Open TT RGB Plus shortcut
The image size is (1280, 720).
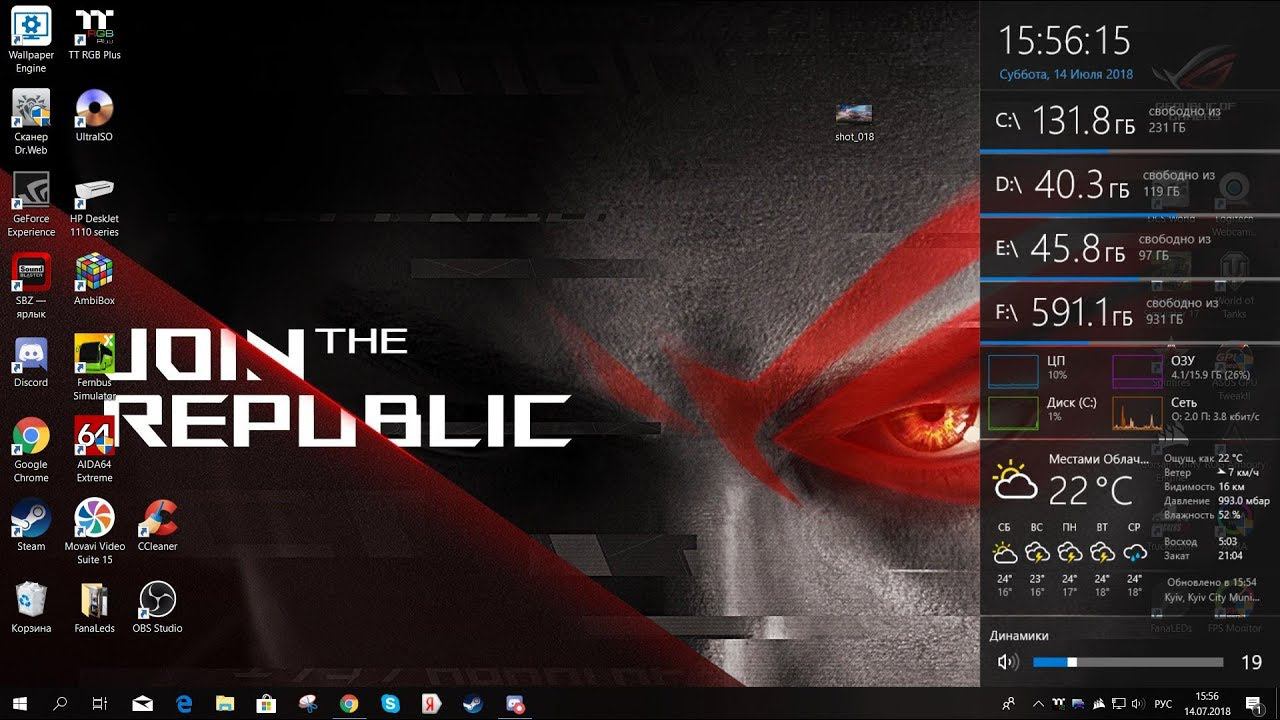(x=94, y=34)
